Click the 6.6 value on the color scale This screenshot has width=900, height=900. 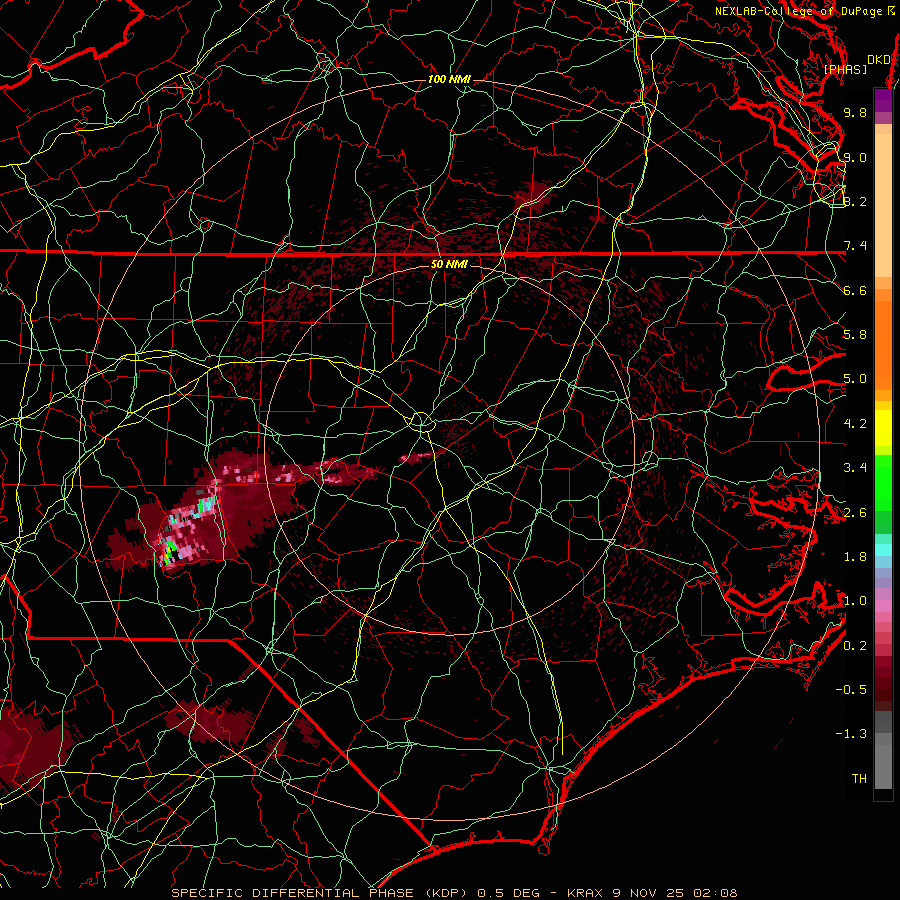pyautogui.click(x=855, y=290)
